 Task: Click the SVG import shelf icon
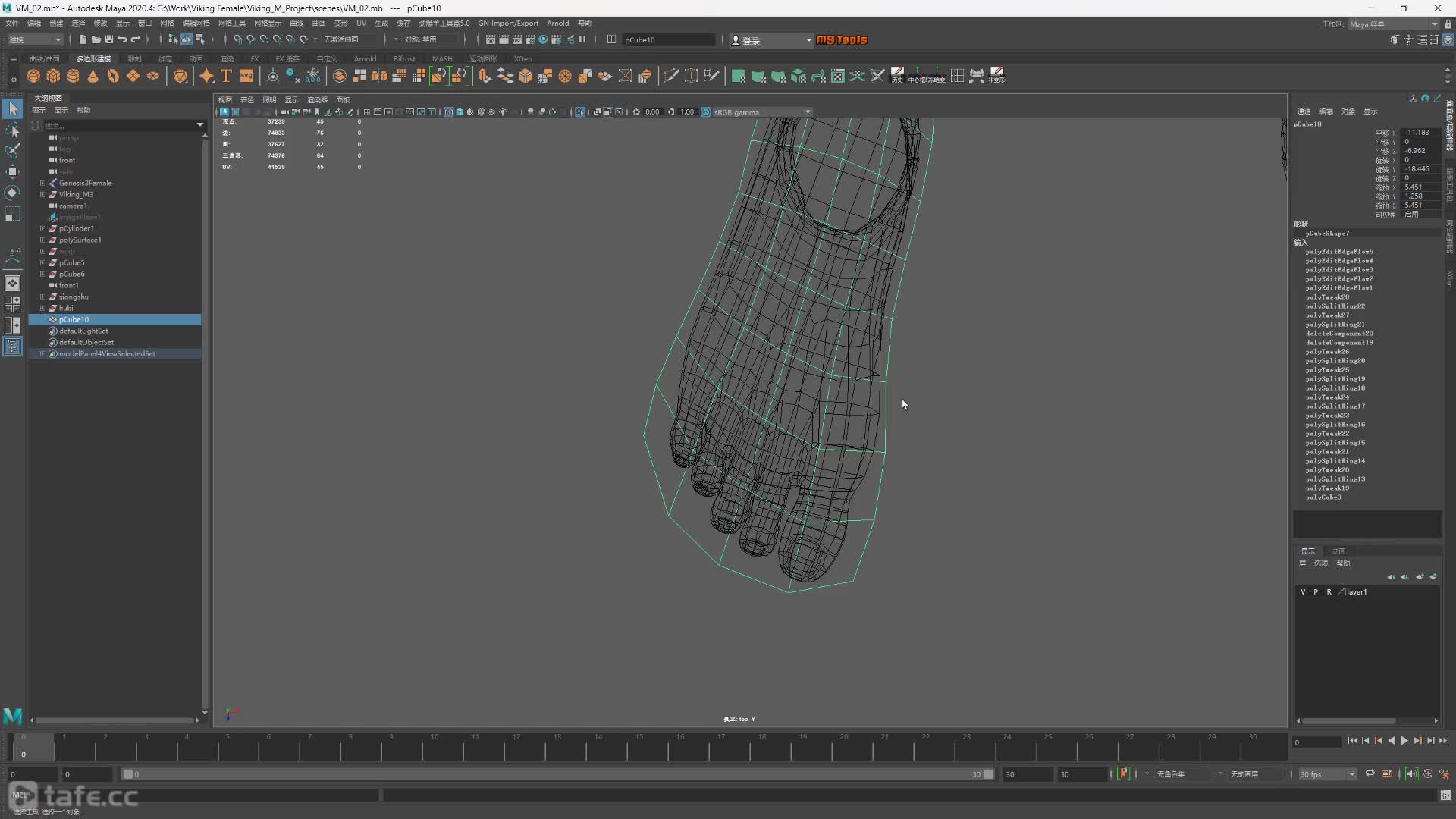(246, 76)
